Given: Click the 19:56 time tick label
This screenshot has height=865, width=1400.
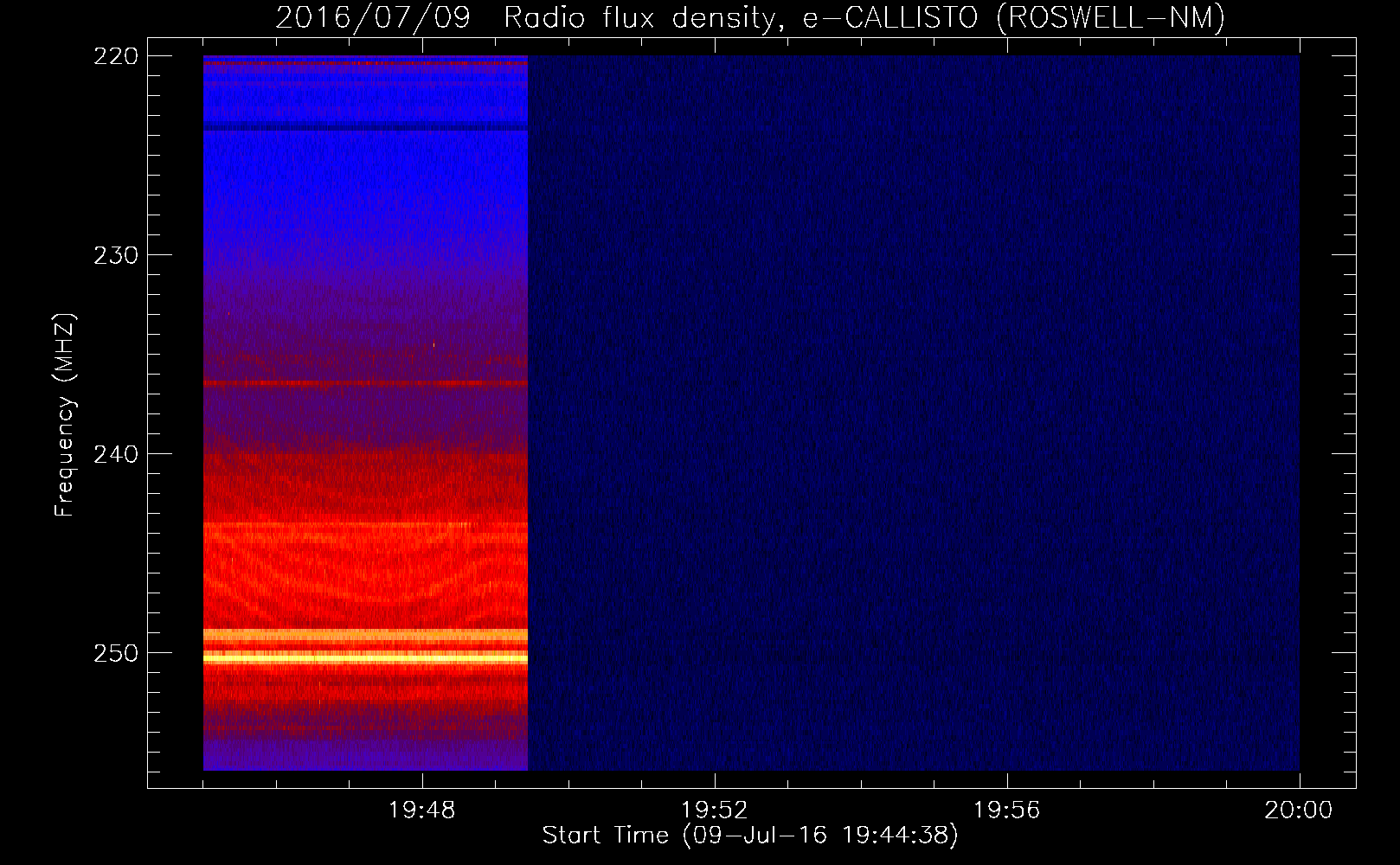Looking at the screenshot, I should [x=1006, y=811].
